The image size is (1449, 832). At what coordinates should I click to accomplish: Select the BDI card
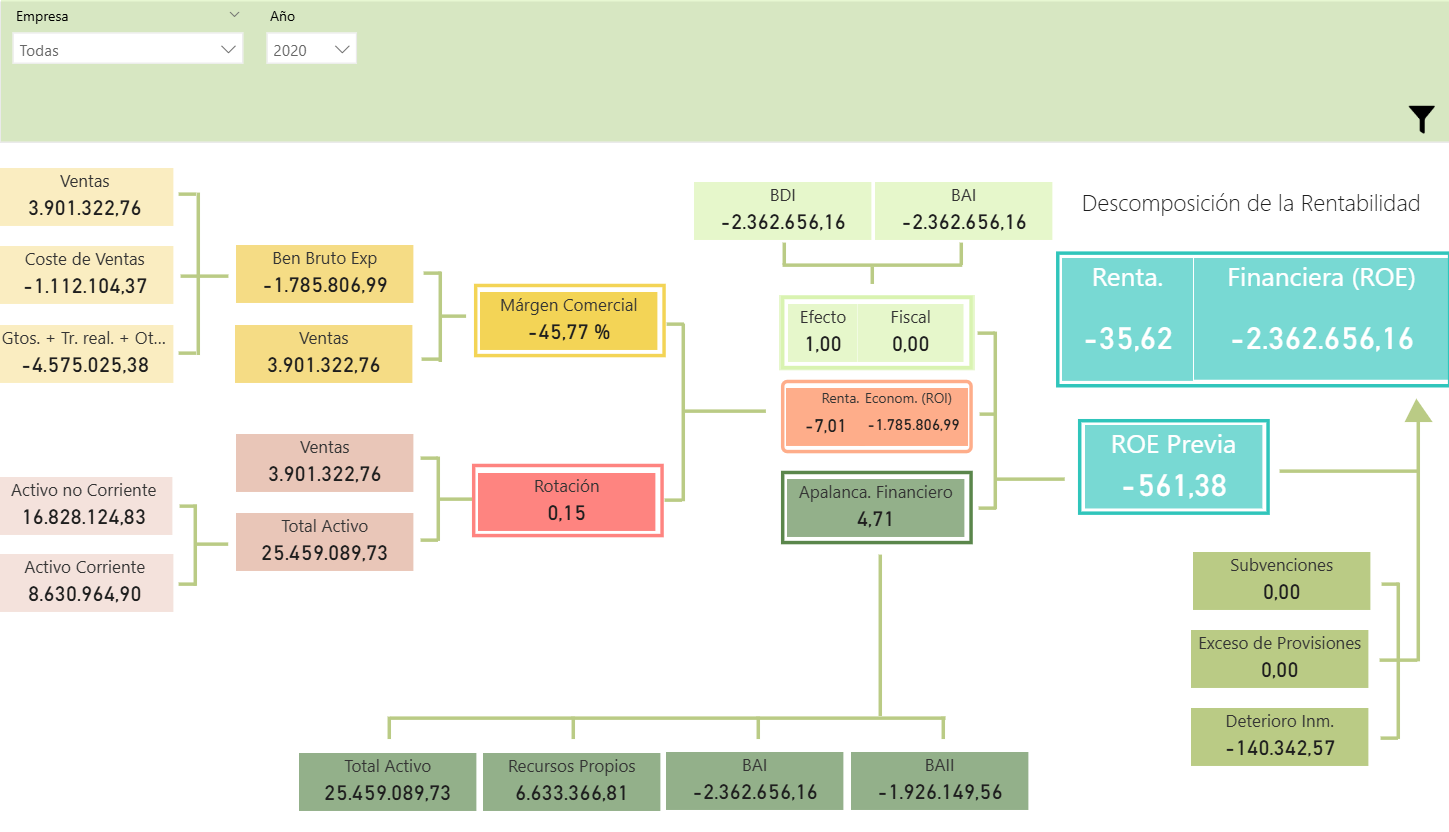[782, 211]
